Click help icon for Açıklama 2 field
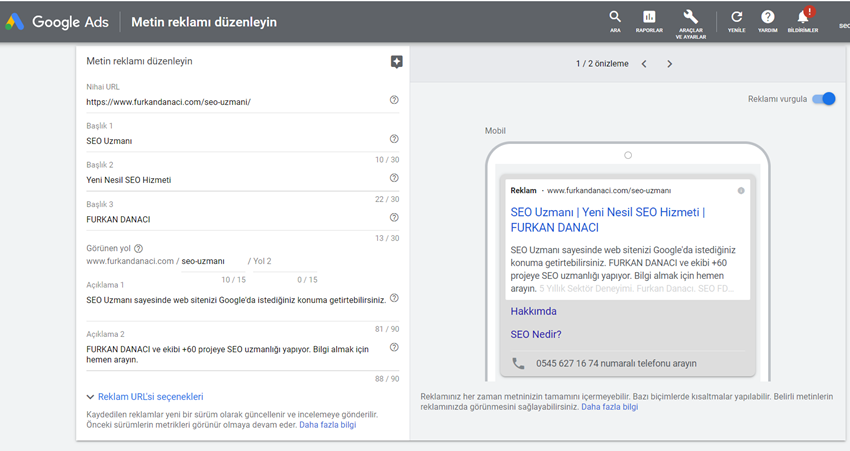The image size is (850, 451). 394,347
